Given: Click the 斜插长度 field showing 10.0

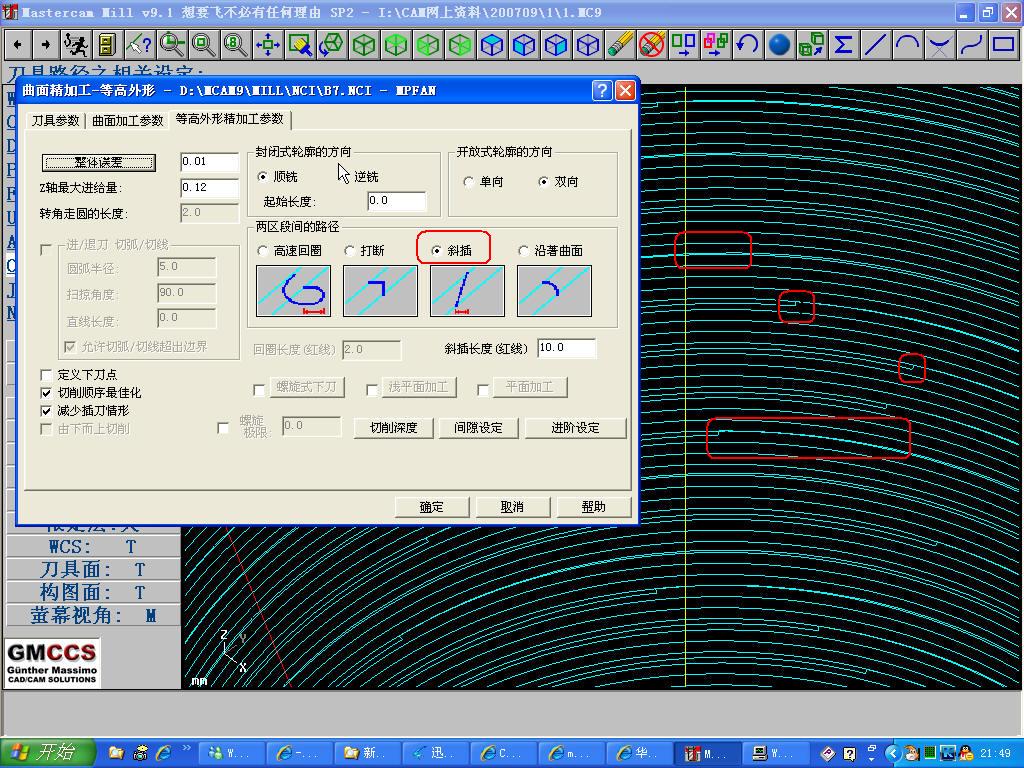Looking at the screenshot, I should click(x=567, y=348).
